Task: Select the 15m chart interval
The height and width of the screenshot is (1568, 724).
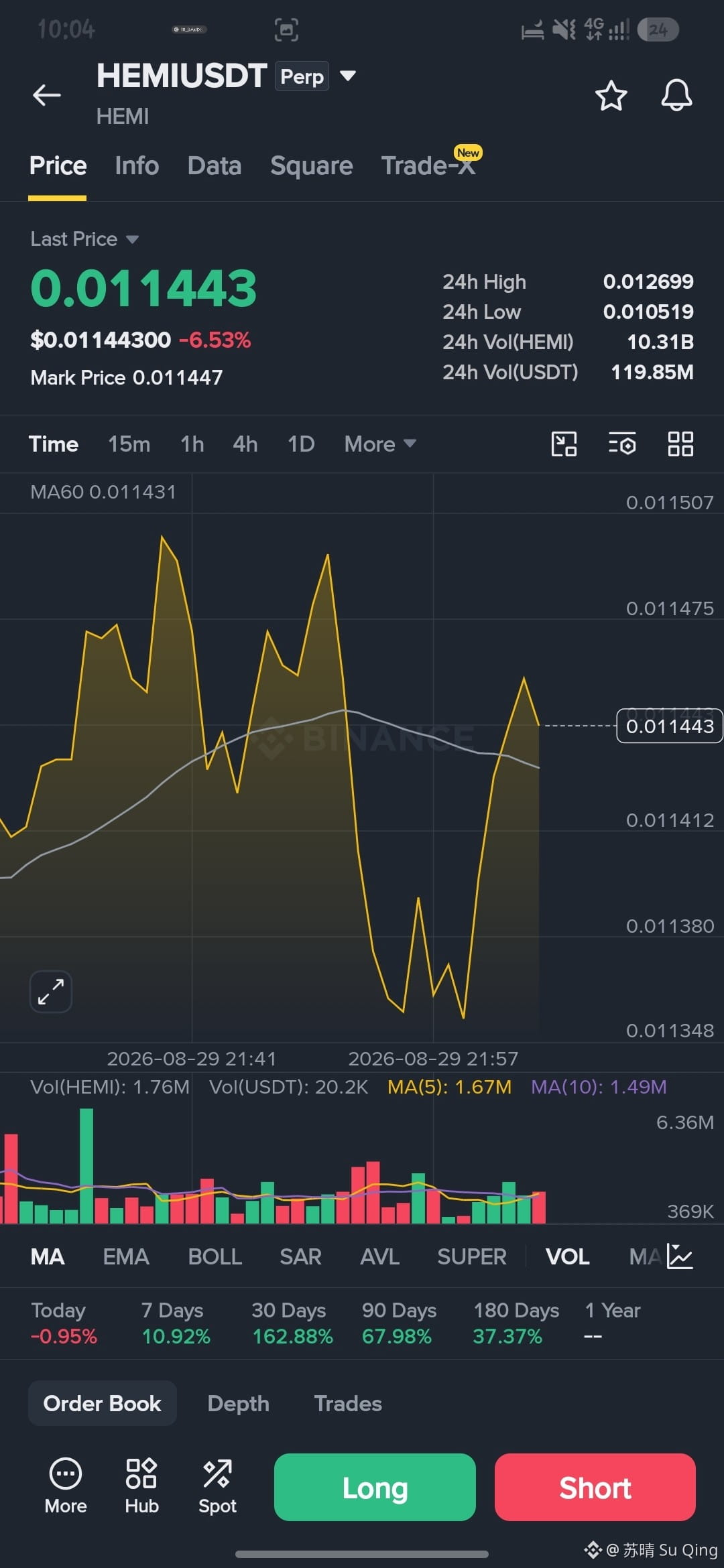Action: (x=129, y=444)
